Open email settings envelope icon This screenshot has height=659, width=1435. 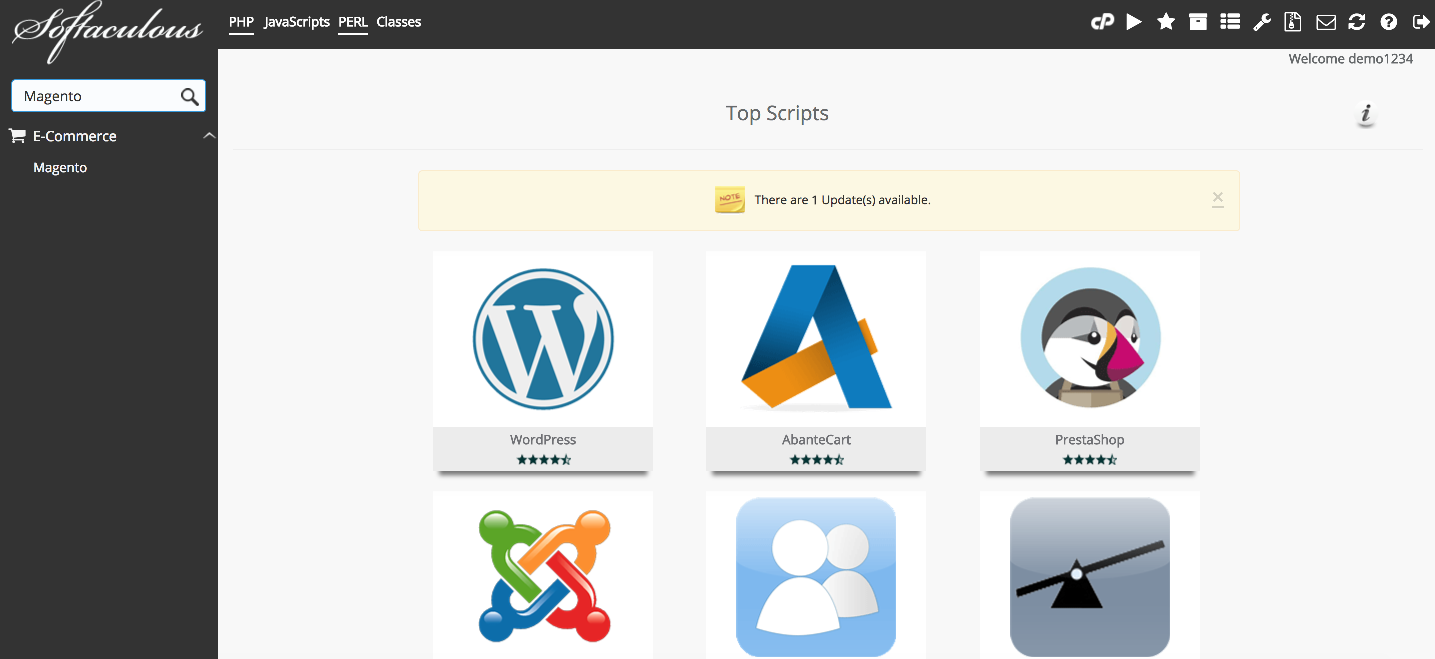point(1326,22)
